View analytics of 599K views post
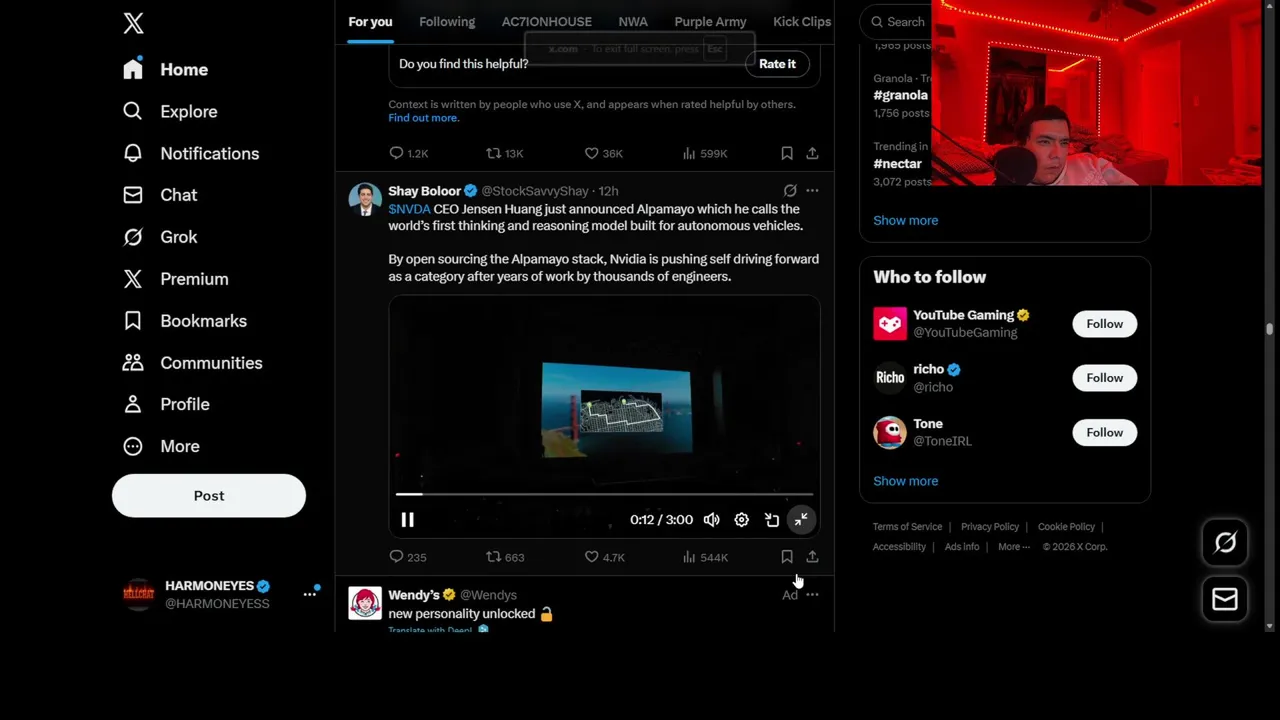Image resolution: width=1280 pixels, height=720 pixels. click(704, 153)
